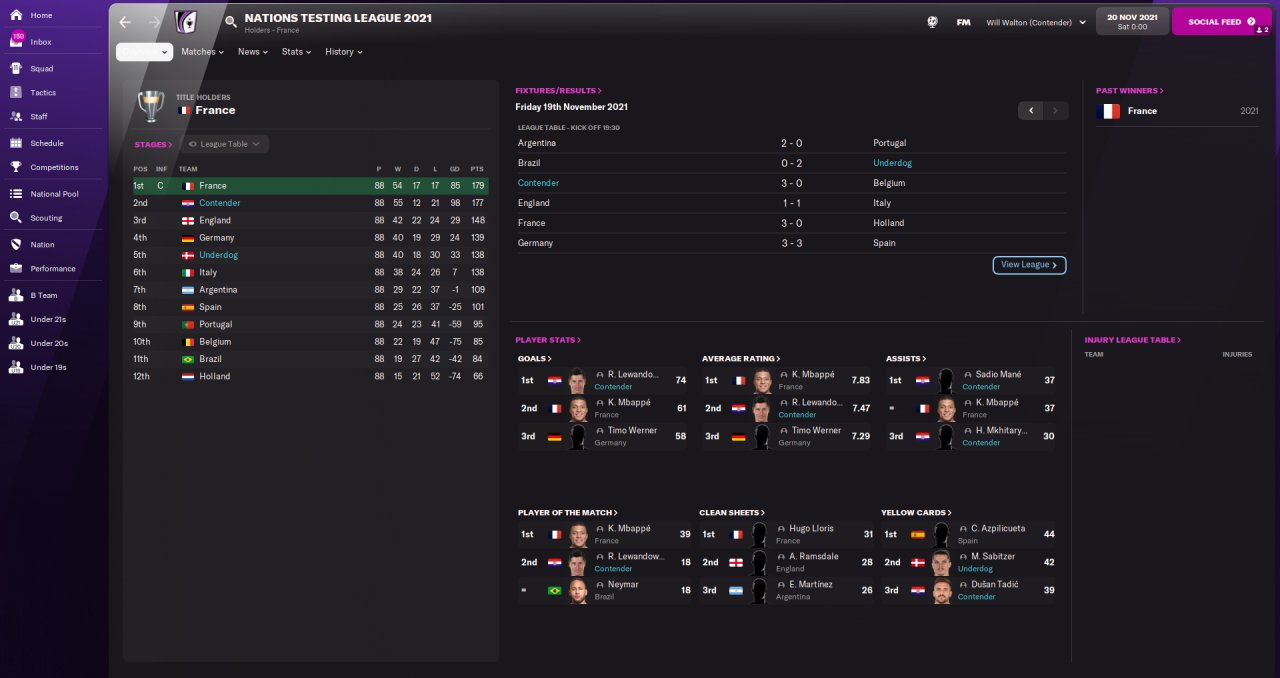Open the Home sidebar icon
1280x678 pixels.
click(x=16, y=15)
